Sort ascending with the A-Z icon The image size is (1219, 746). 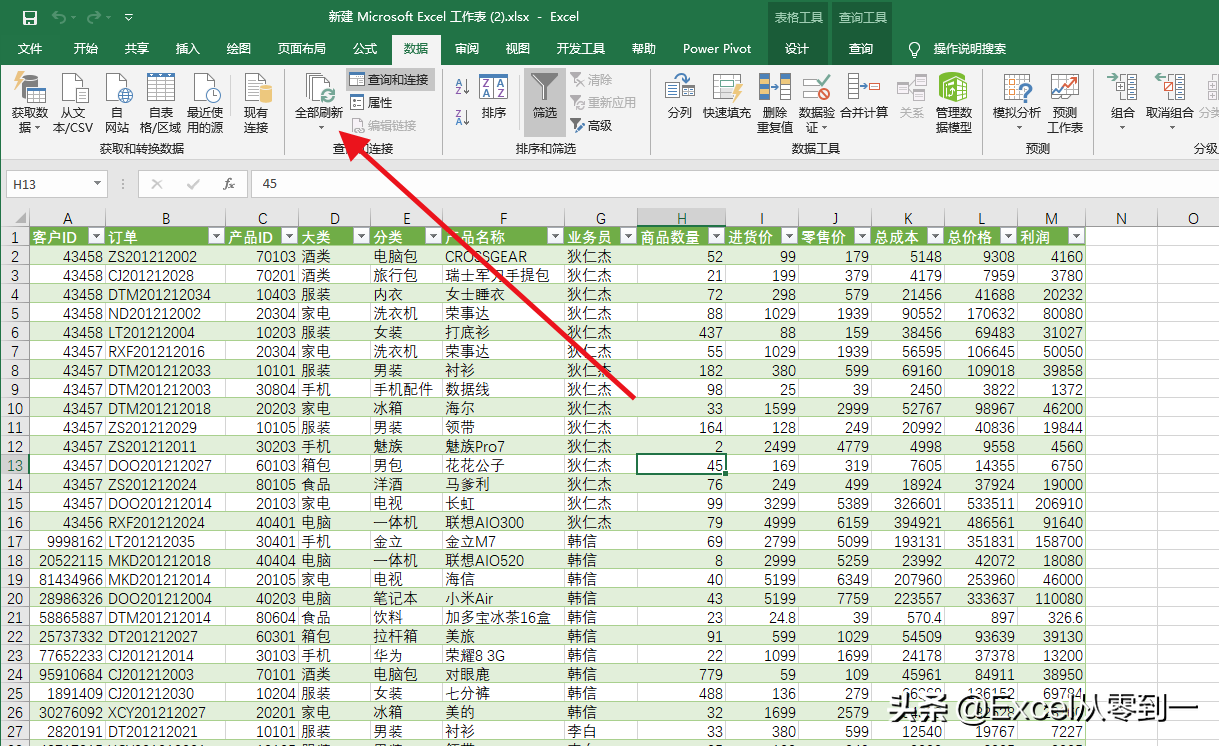(463, 88)
